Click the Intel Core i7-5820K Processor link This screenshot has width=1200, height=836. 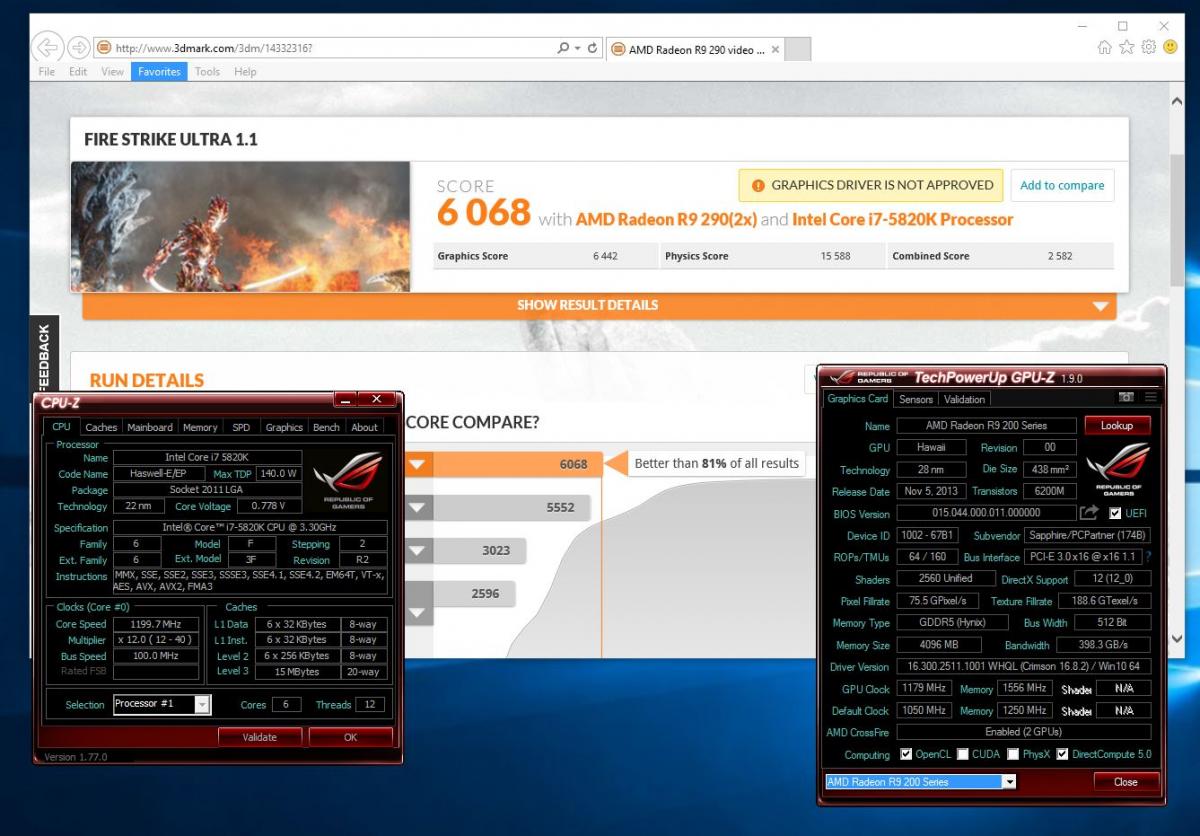(x=902, y=219)
